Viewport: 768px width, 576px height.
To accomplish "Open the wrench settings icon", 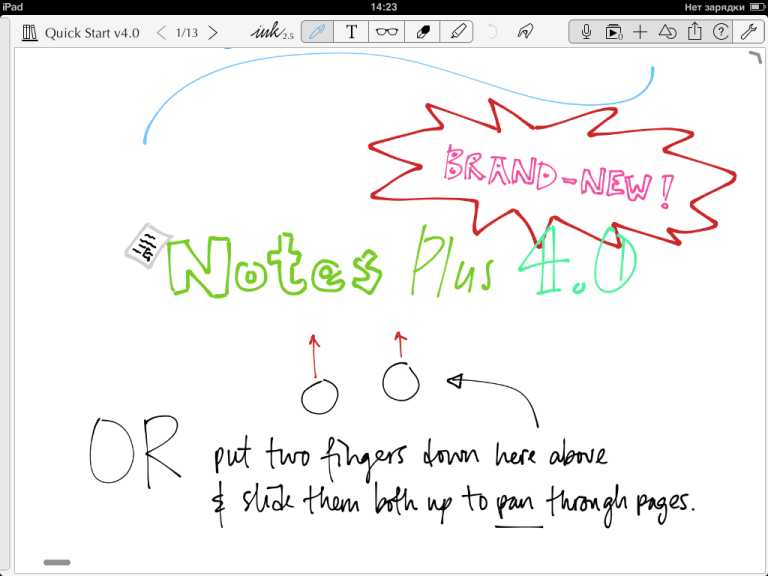I will click(x=748, y=32).
